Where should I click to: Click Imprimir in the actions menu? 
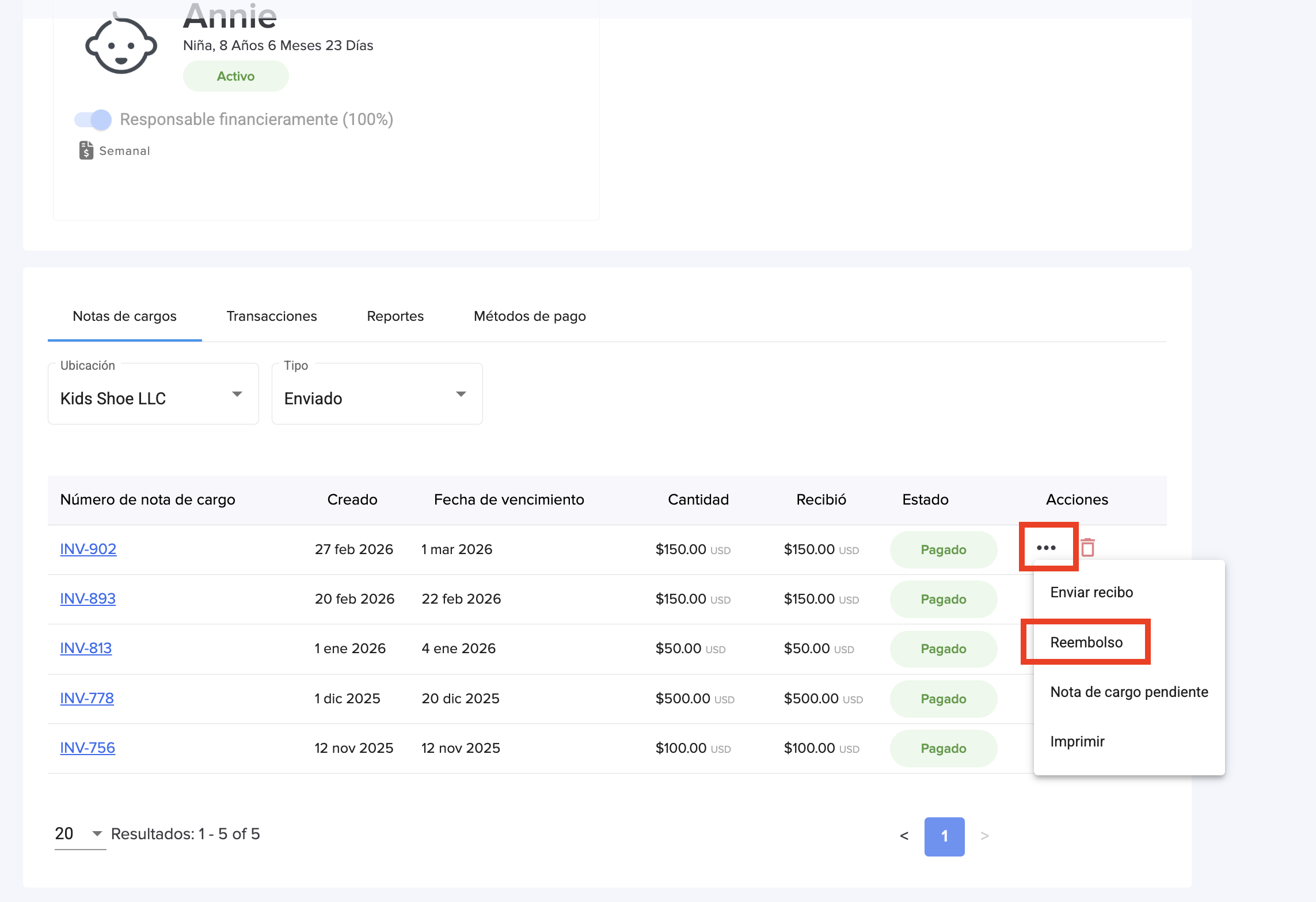pos(1077,741)
